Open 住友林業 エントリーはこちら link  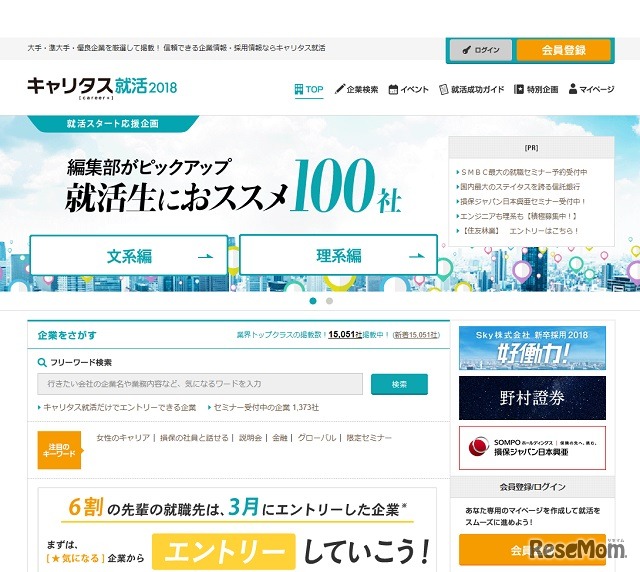(x=519, y=231)
